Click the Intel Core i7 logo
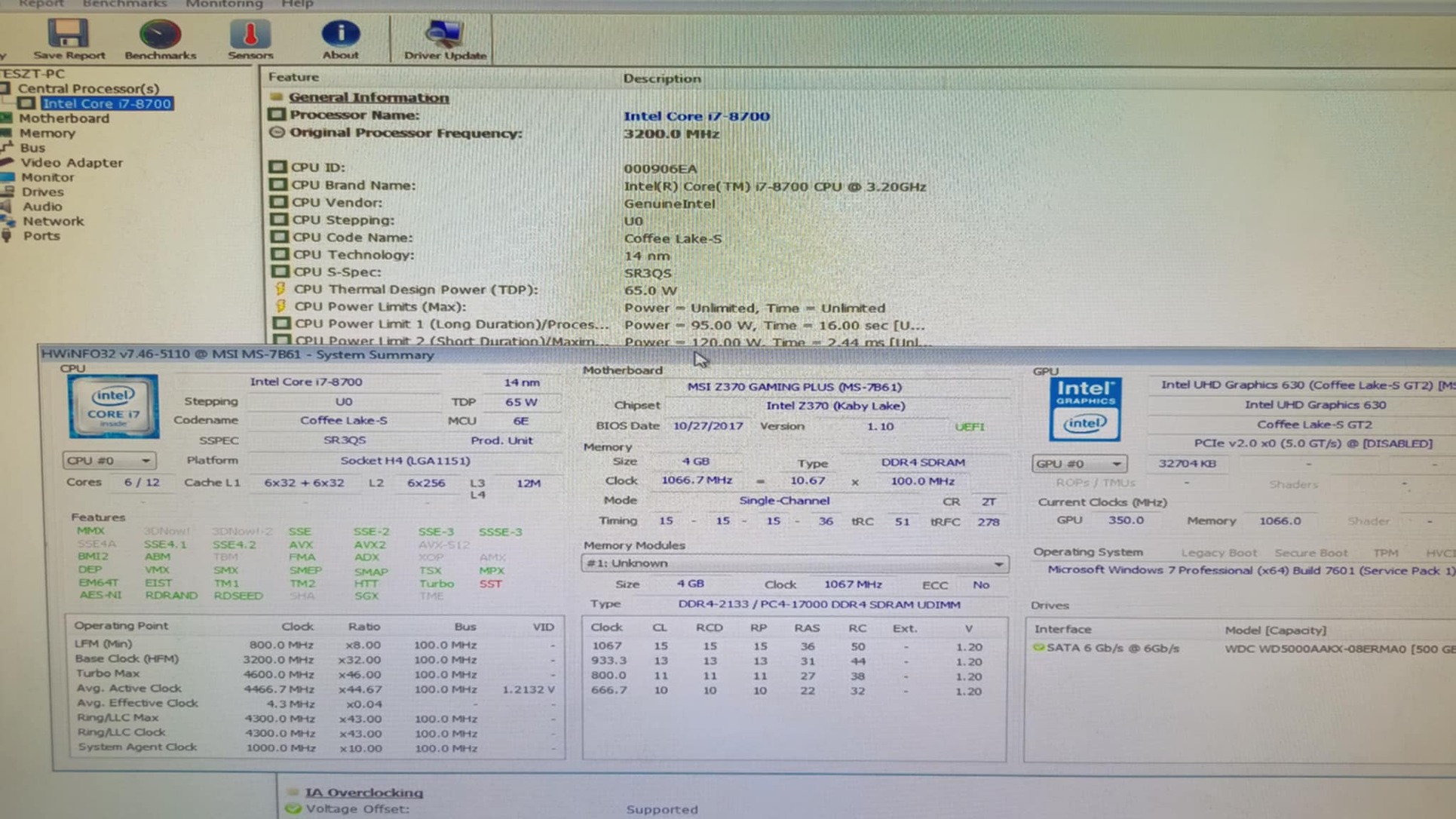Screen dimensions: 1456x819 (113, 406)
